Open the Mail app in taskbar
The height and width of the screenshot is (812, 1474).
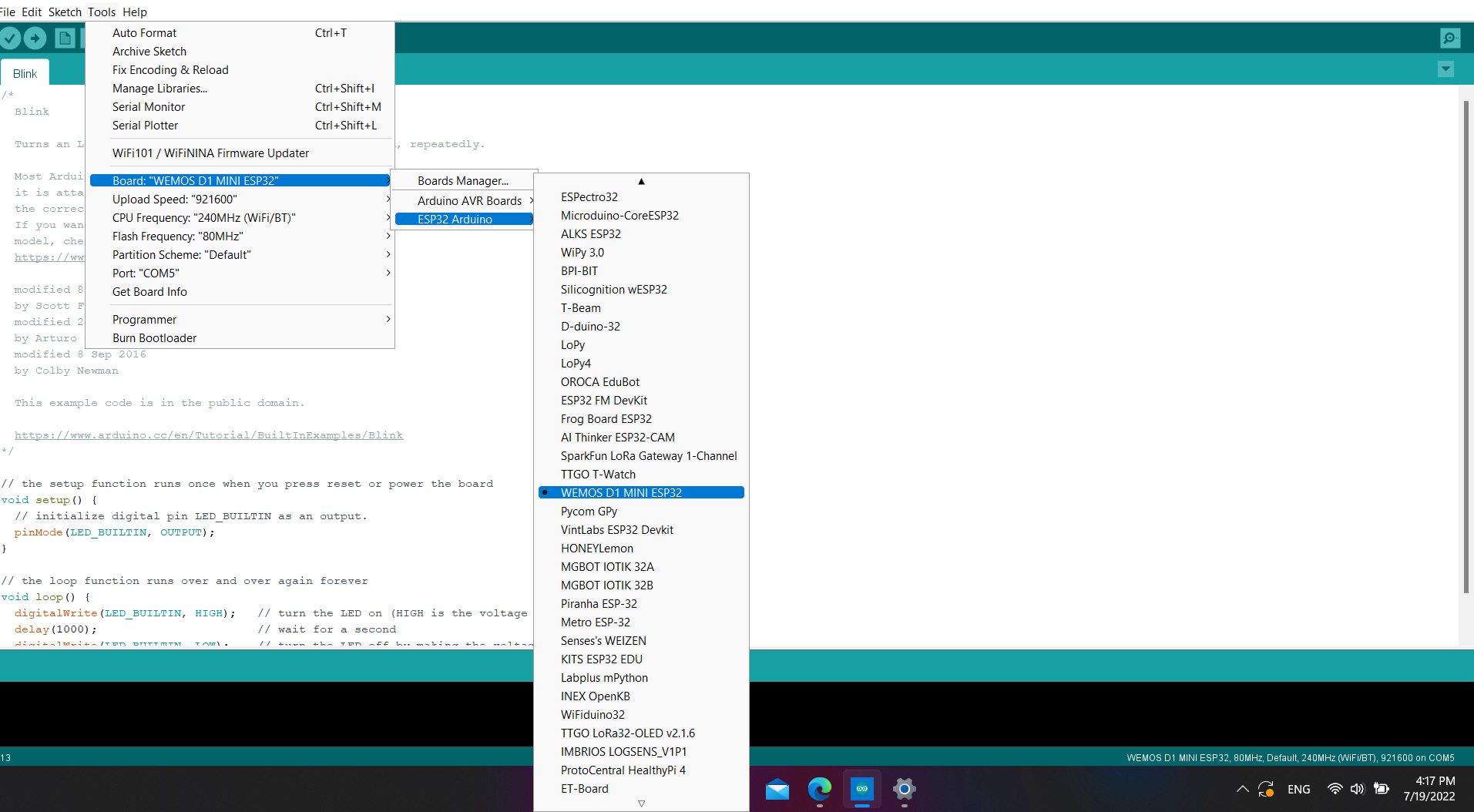(x=777, y=789)
